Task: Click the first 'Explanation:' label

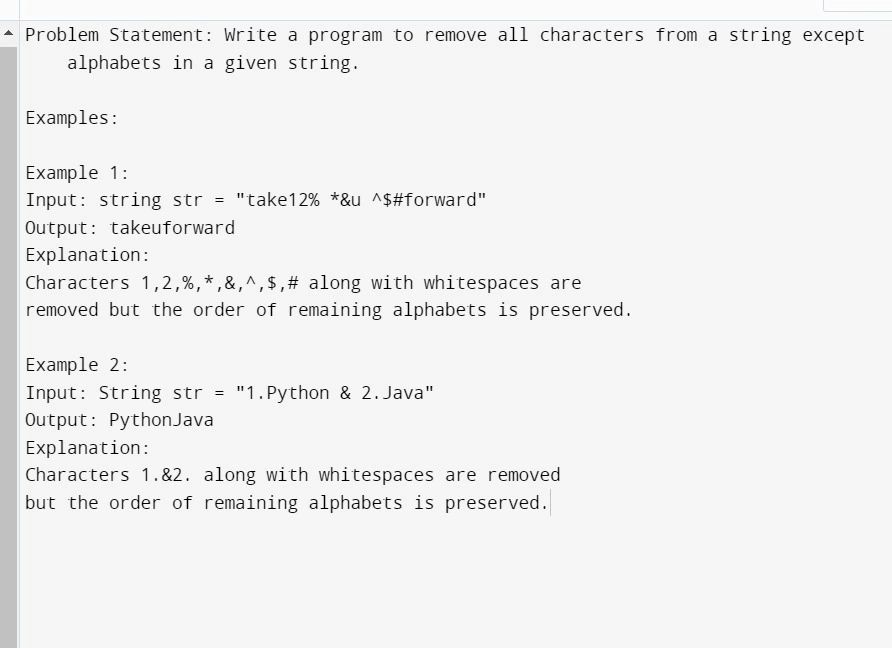Action: (x=88, y=255)
